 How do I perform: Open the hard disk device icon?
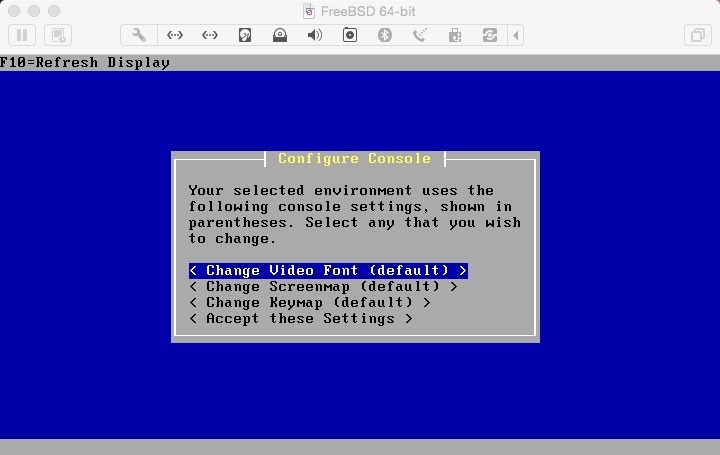[245, 35]
